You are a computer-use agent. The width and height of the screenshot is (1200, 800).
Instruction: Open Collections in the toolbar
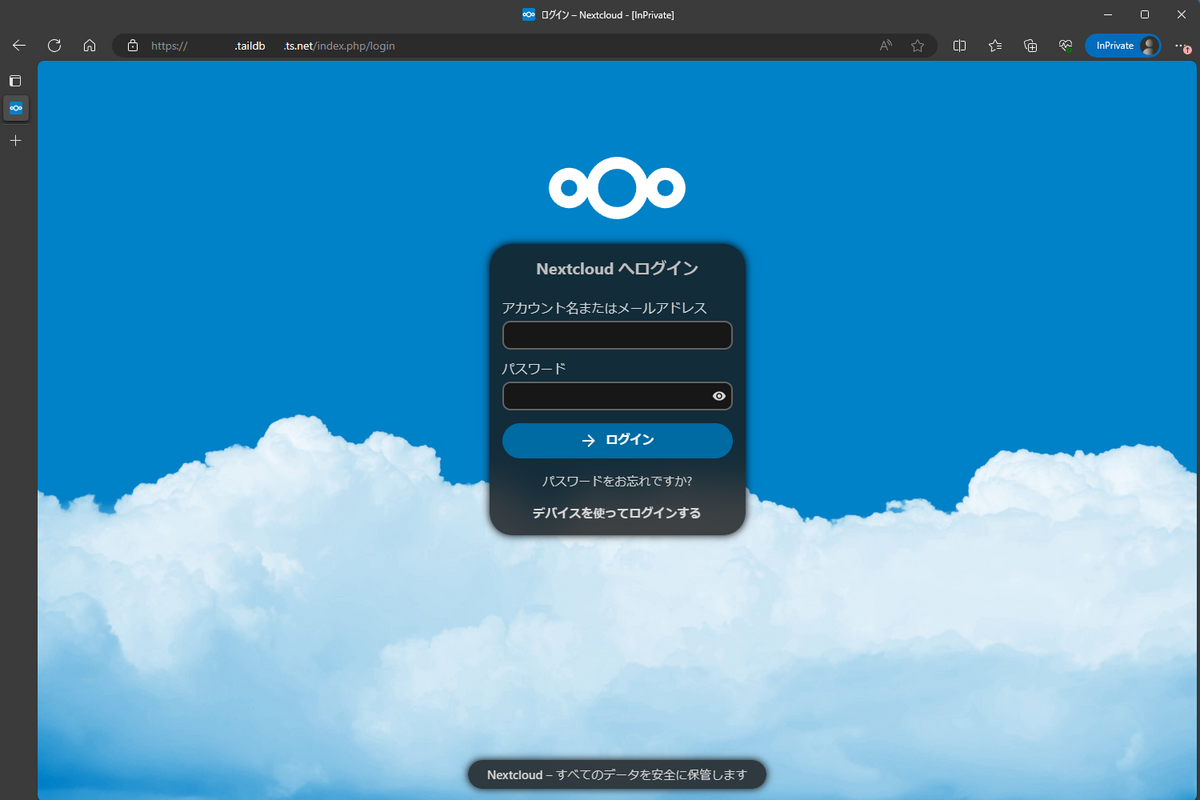[x=1030, y=45]
